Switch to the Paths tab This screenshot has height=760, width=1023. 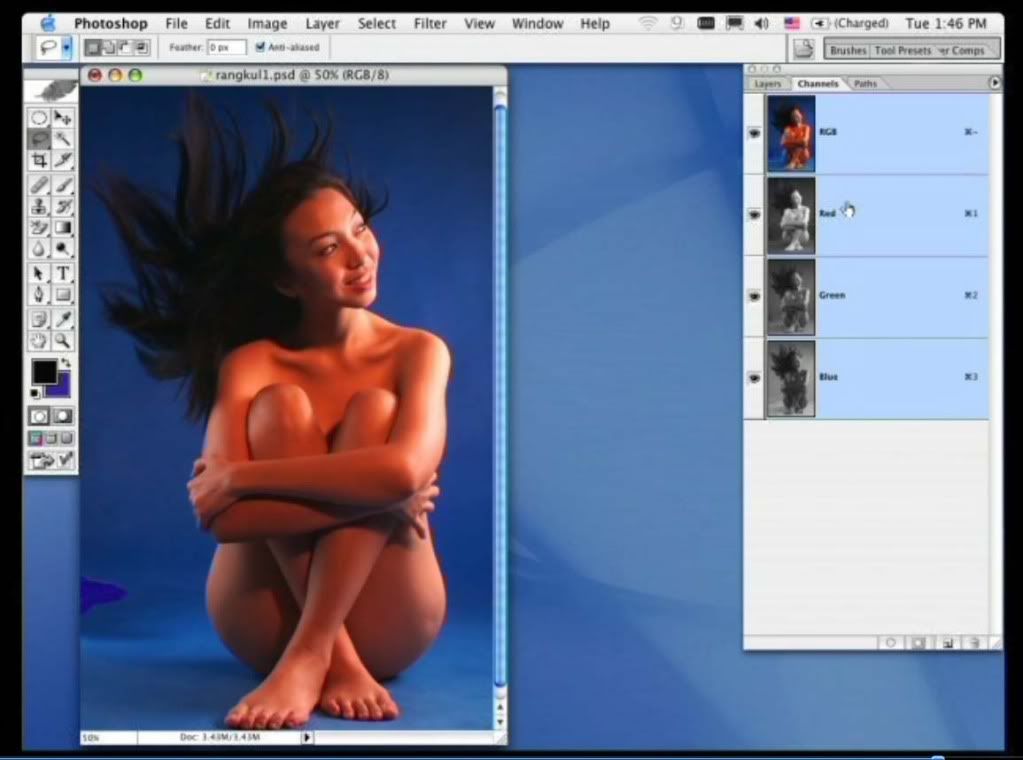(x=865, y=84)
